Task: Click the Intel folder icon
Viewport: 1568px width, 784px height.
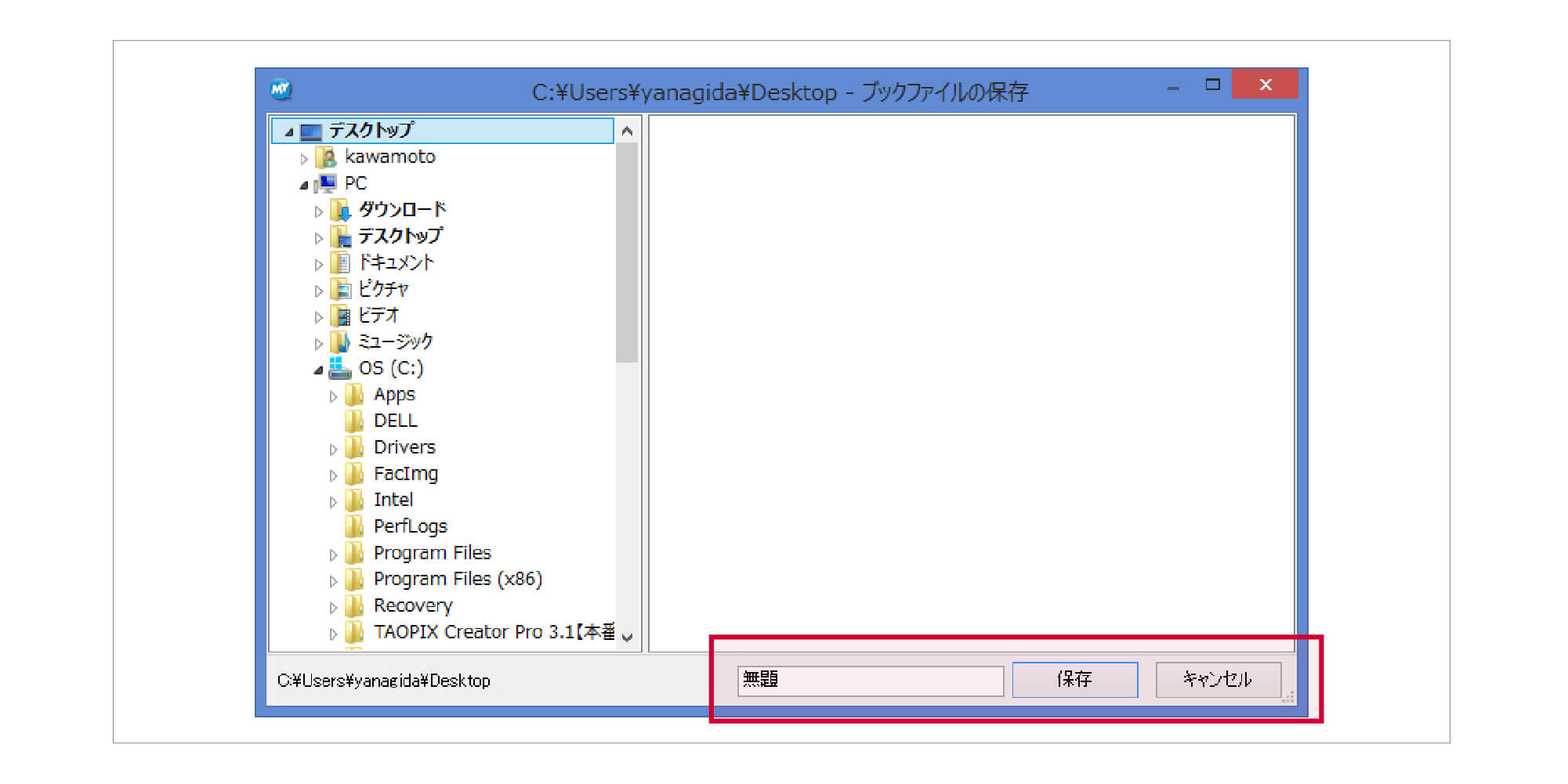Action: pyautogui.click(x=354, y=500)
